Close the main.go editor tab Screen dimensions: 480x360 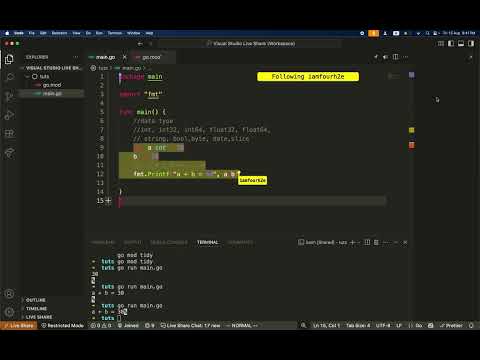125,57
